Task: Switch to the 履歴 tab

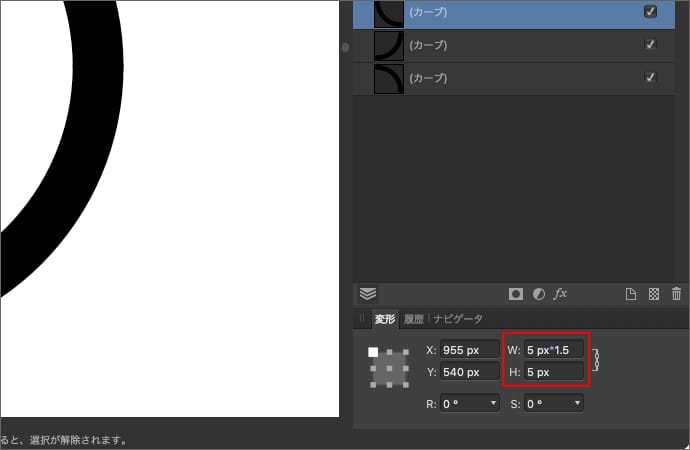Action: (413, 319)
